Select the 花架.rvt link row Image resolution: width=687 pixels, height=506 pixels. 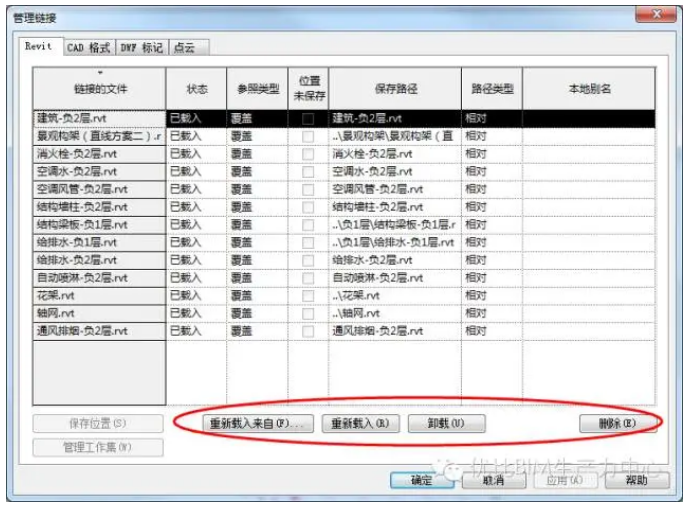click(x=99, y=295)
